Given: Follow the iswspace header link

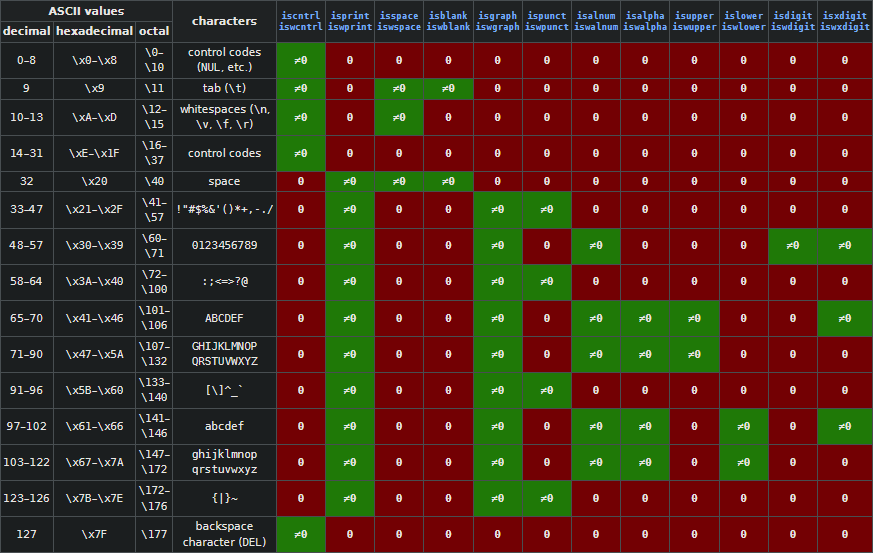Looking at the screenshot, I should pos(399,28).
